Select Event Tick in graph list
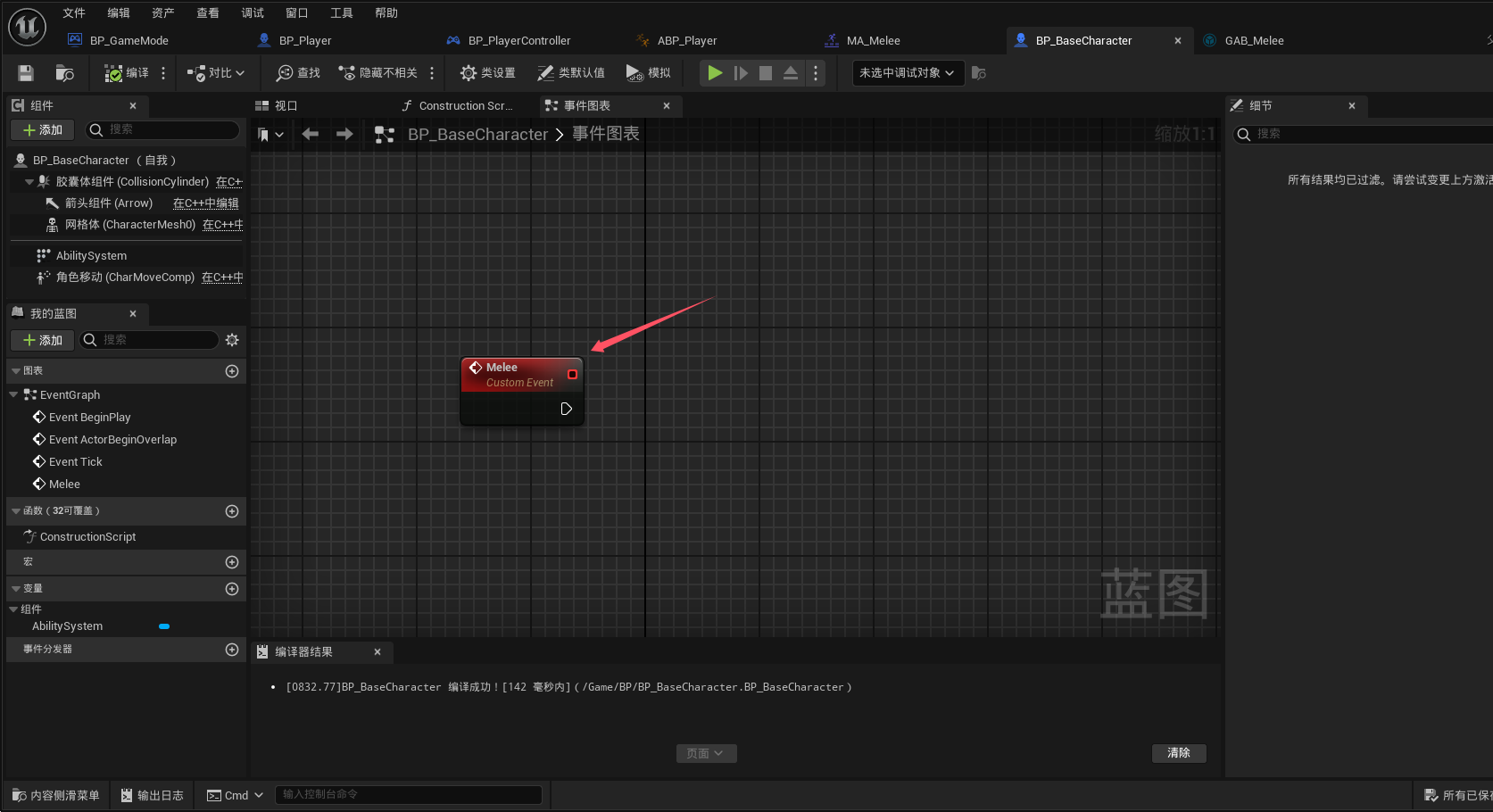Screen dimensions: 1493x812 click(x=75, y=462)
